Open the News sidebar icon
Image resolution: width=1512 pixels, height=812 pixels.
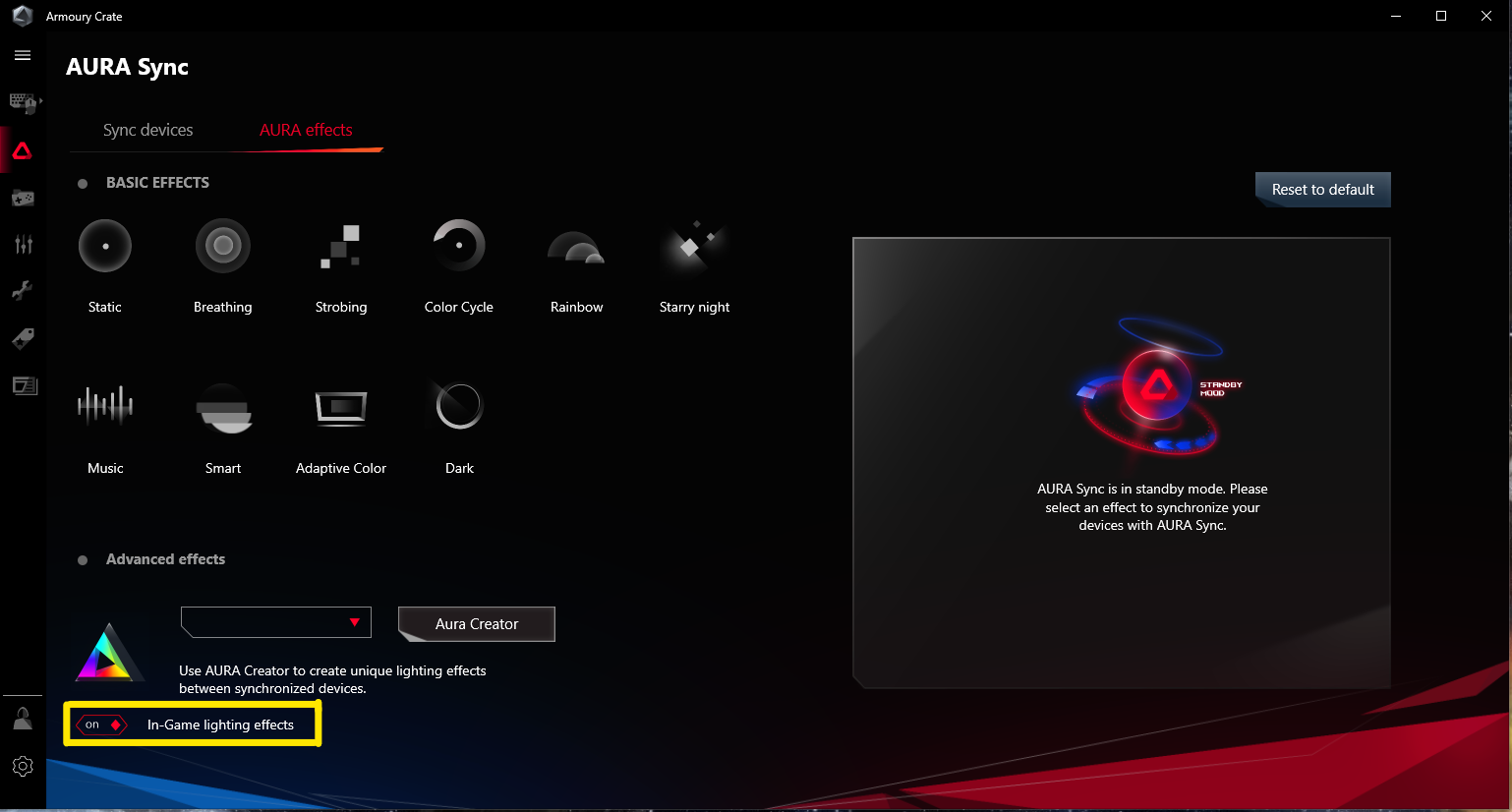25,385
